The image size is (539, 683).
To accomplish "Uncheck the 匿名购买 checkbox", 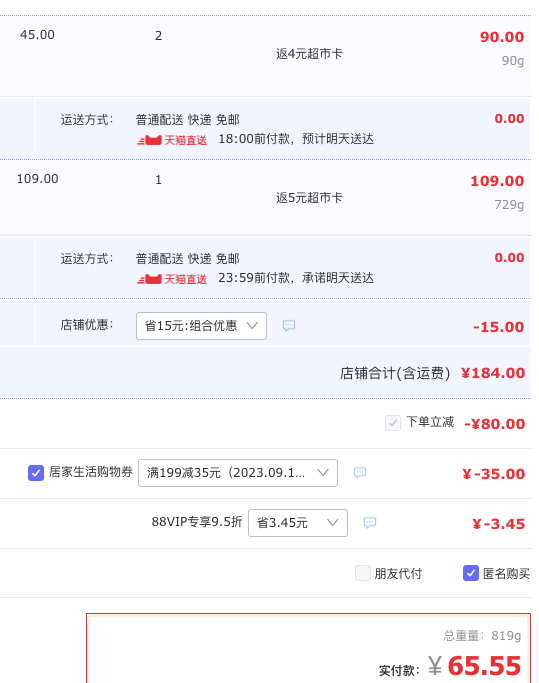I will [471, 573].
